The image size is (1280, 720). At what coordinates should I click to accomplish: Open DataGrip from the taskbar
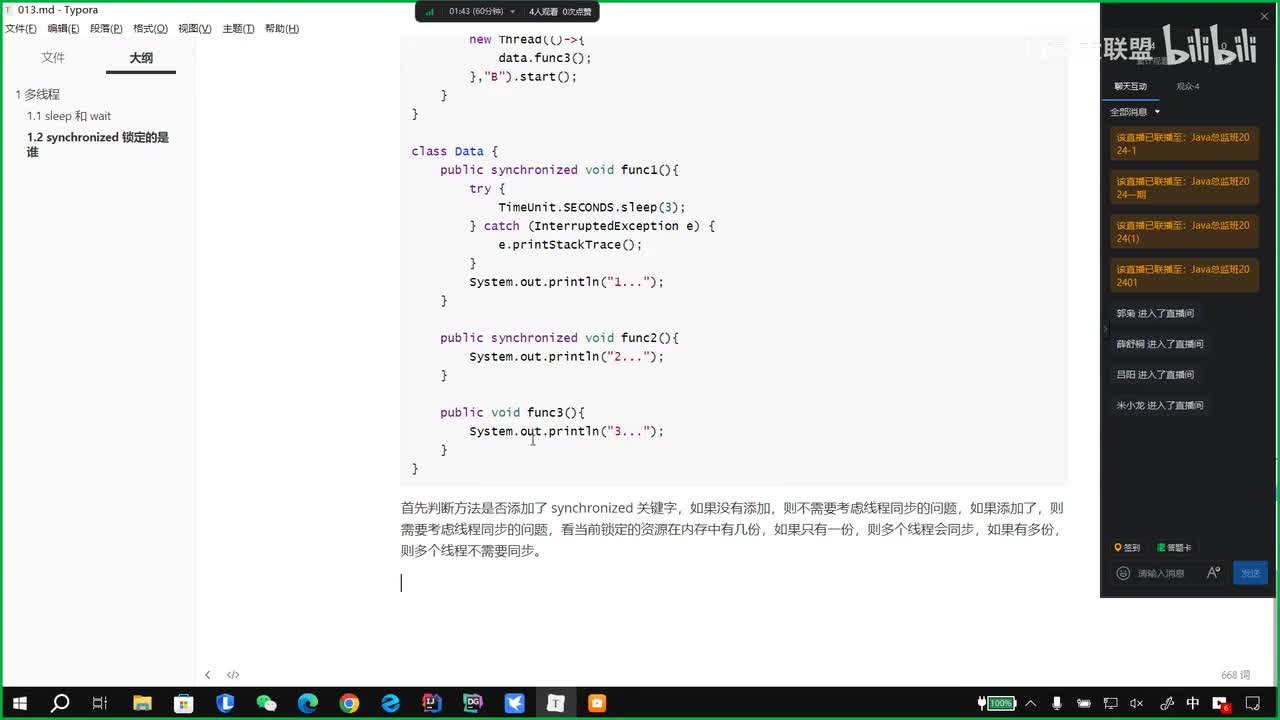[474, 703]
